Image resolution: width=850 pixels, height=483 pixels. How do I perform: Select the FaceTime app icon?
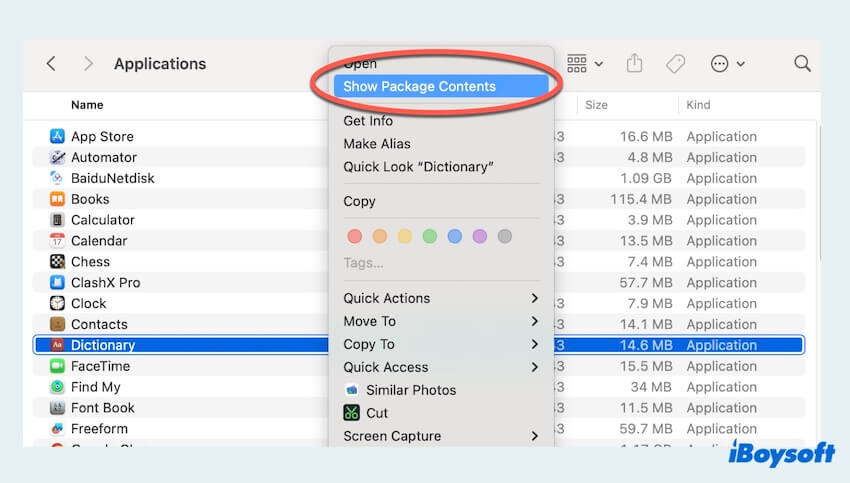tap(57, 366)
